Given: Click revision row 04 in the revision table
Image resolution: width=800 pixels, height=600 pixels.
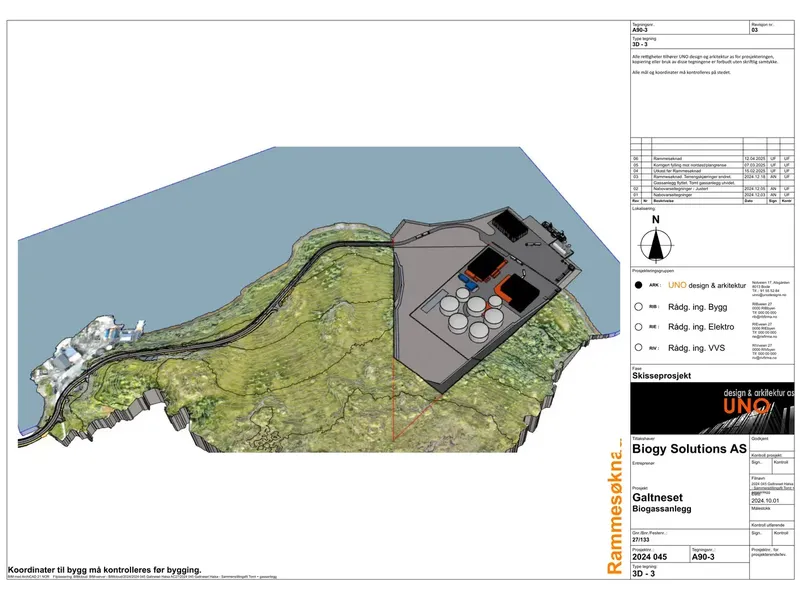Looking at the screenshot, I should click(712, 171).
